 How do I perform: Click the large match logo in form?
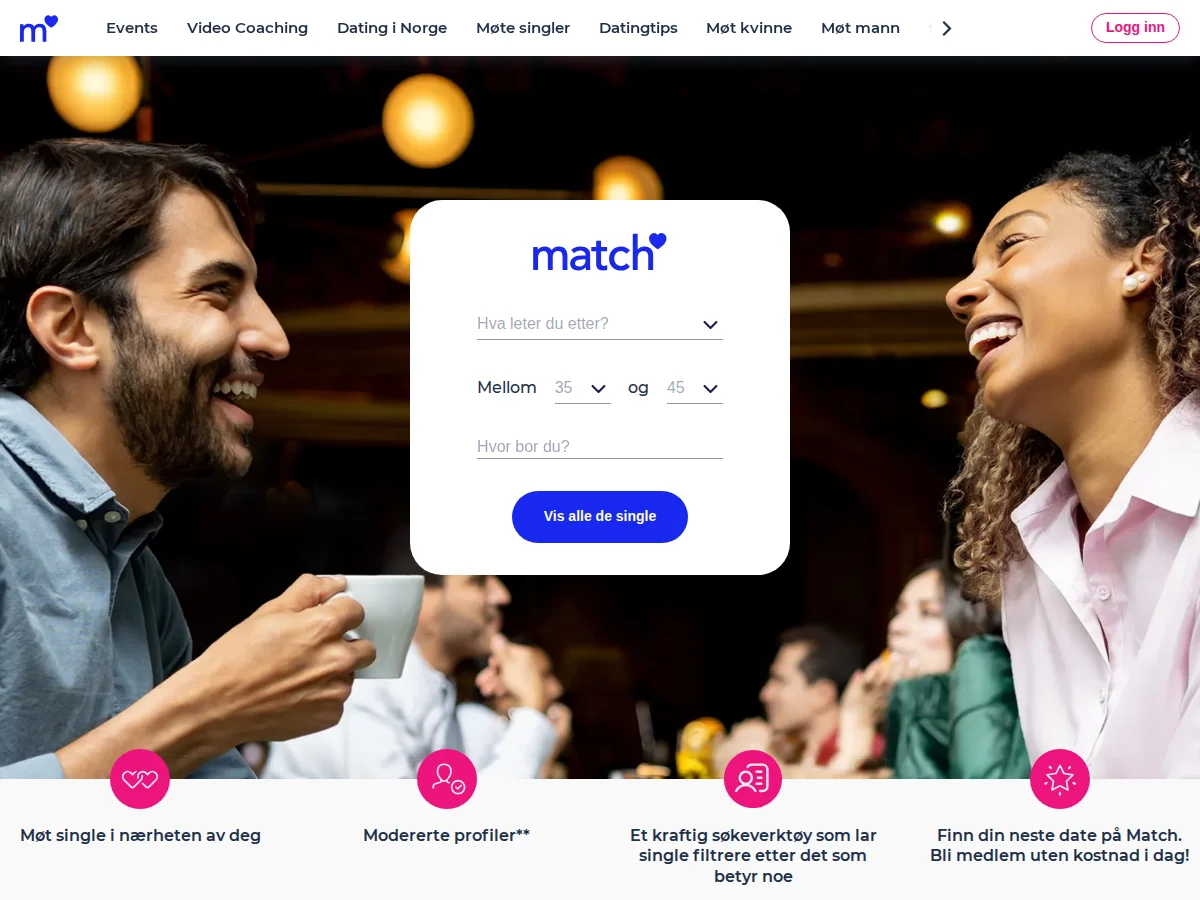pyautogui.click(x=600, y=252)
